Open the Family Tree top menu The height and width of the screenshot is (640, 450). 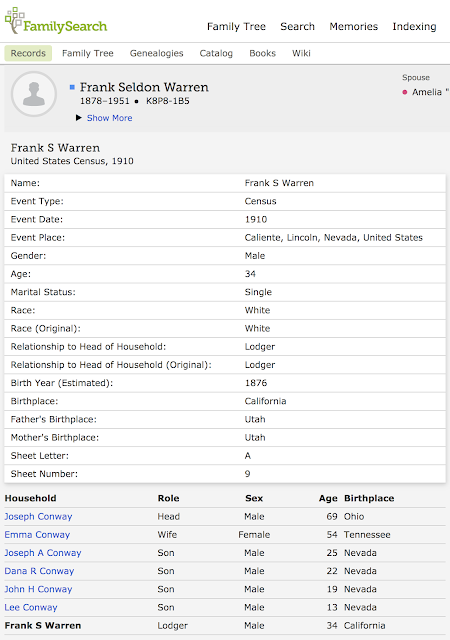pyautogui.click(x=236, y=27)
